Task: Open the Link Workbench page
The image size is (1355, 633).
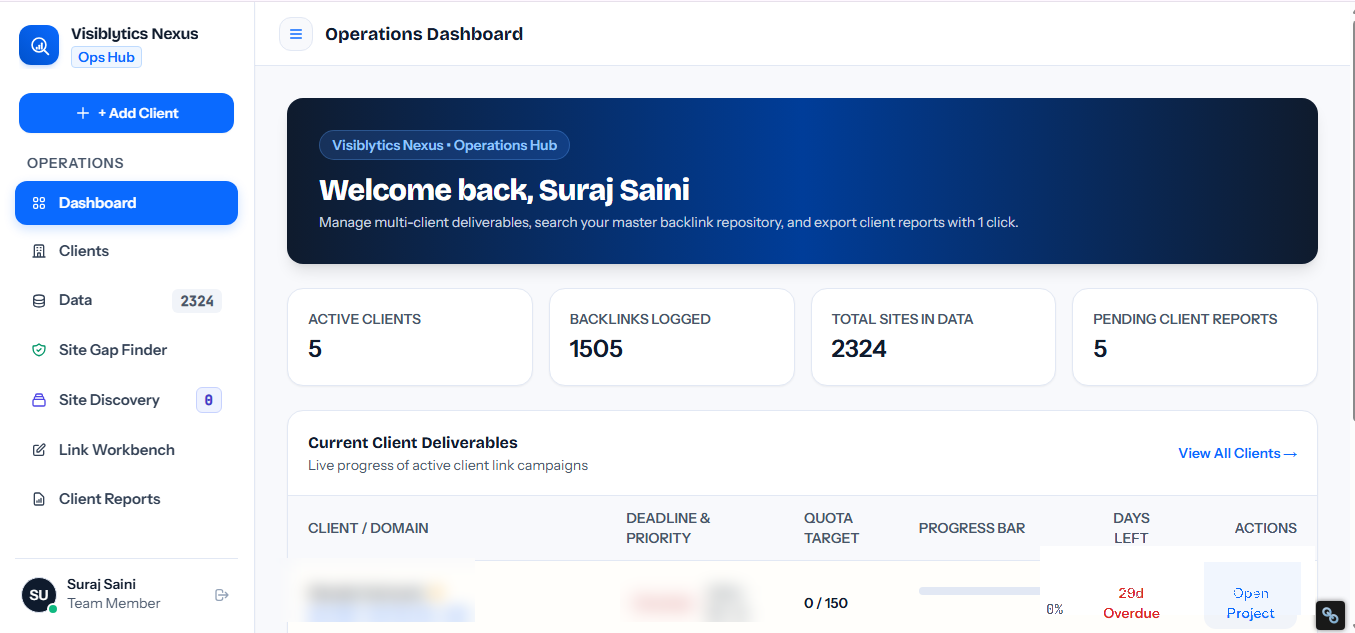Action: point(126,450)
